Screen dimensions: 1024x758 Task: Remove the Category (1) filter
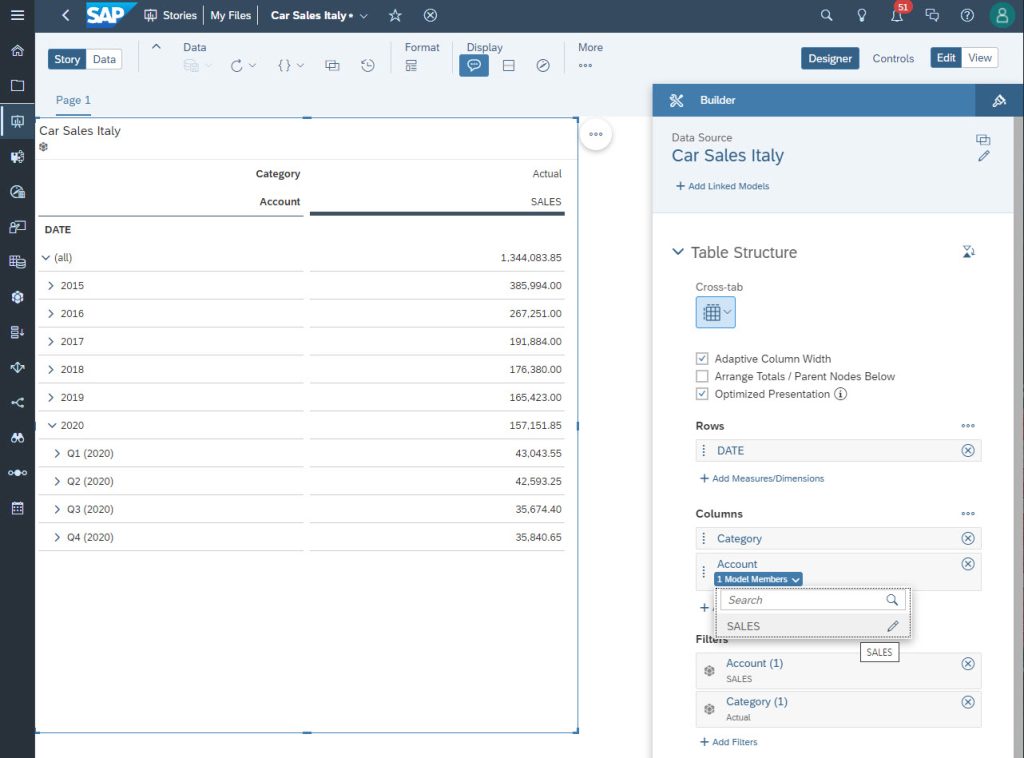[968, 702]
